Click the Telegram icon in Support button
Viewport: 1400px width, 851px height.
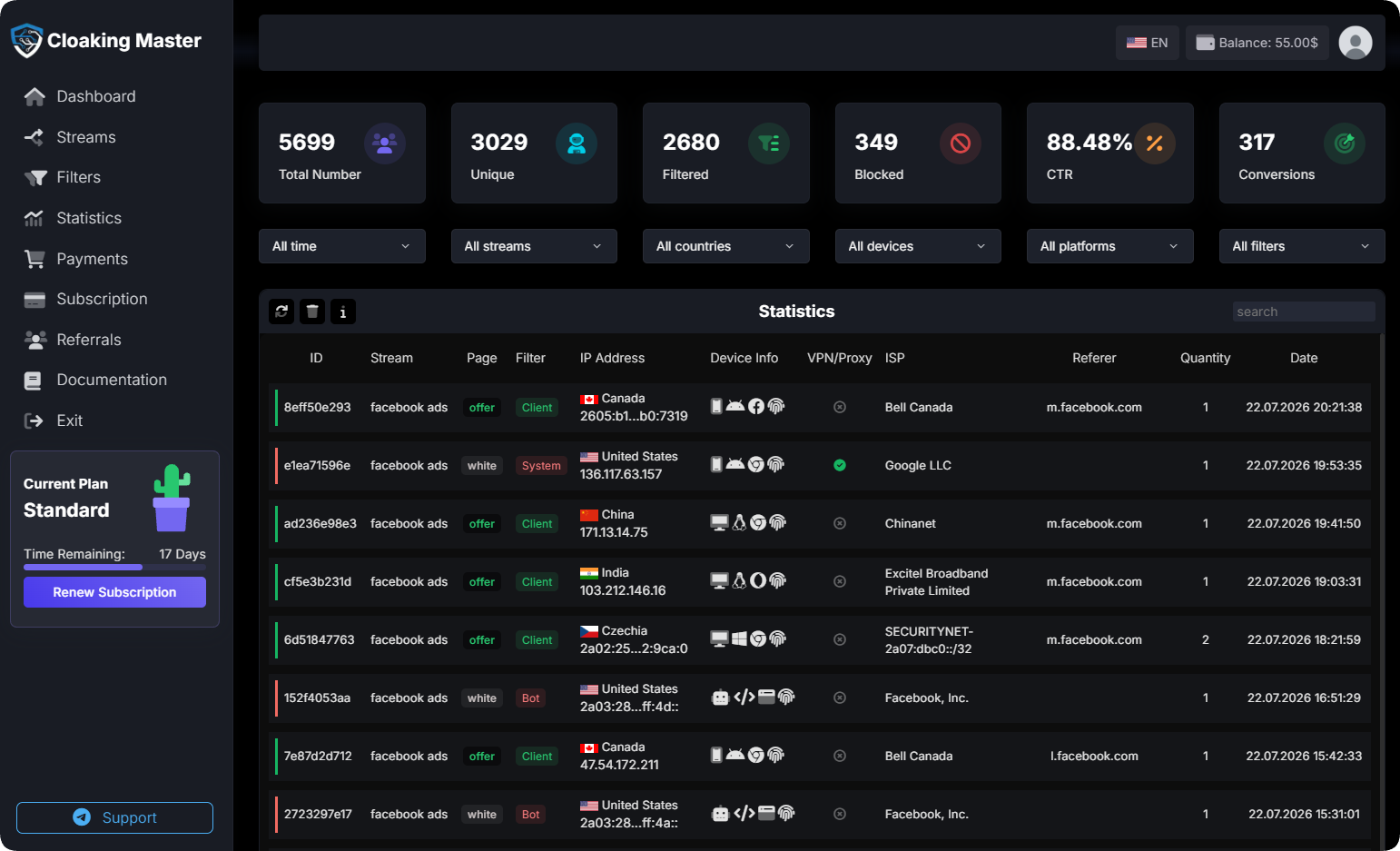pyautogui.click(x=82, y=817)
